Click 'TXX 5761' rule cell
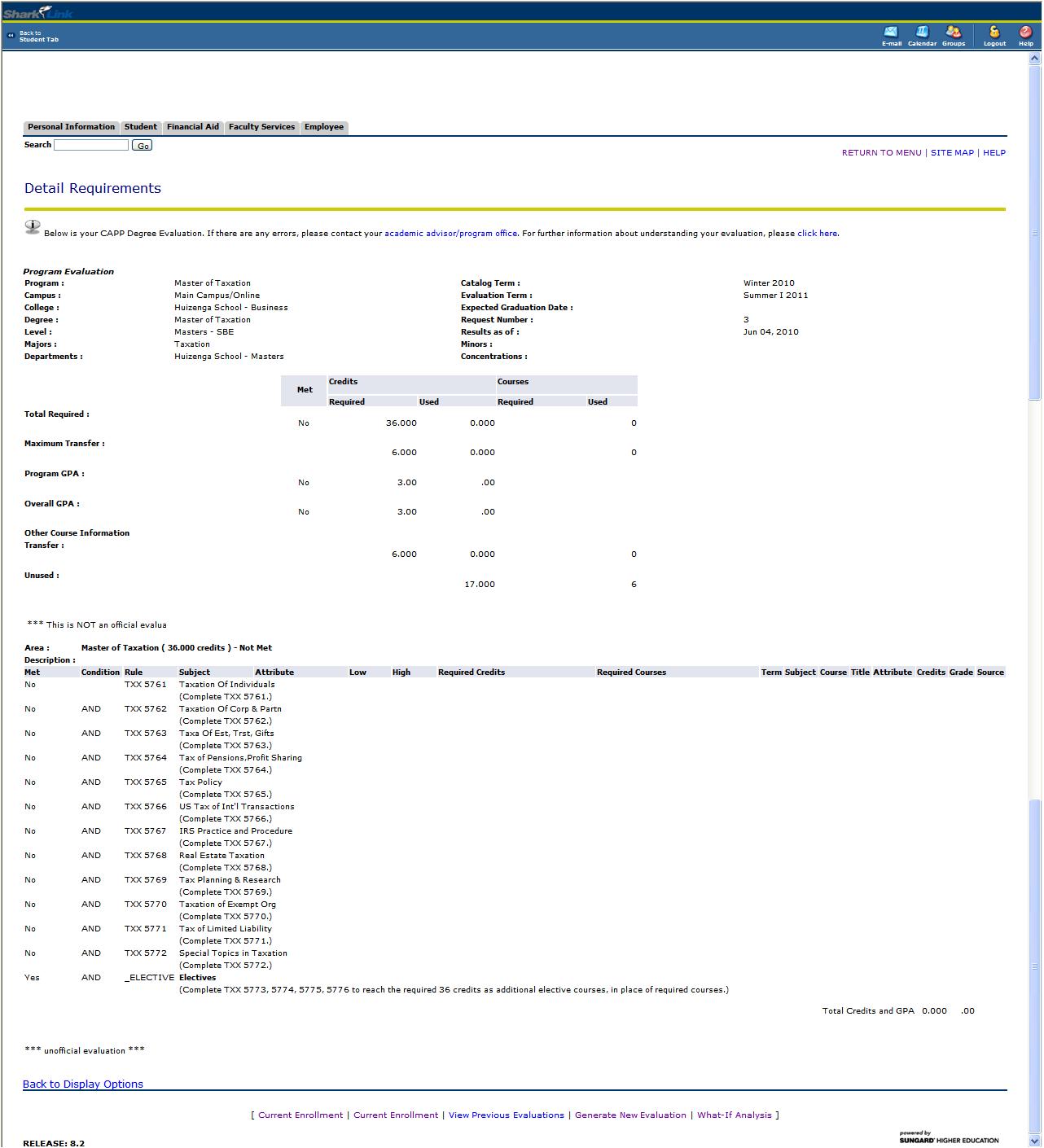Image resolution: width=1044 pixels, height=1148 pixels. [145, 685]
